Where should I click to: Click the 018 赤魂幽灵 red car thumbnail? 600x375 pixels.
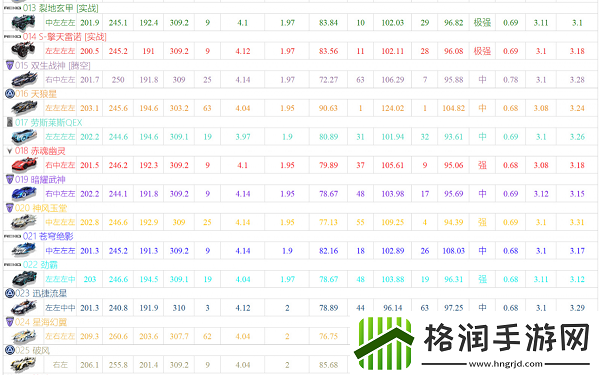coord(24,165)
